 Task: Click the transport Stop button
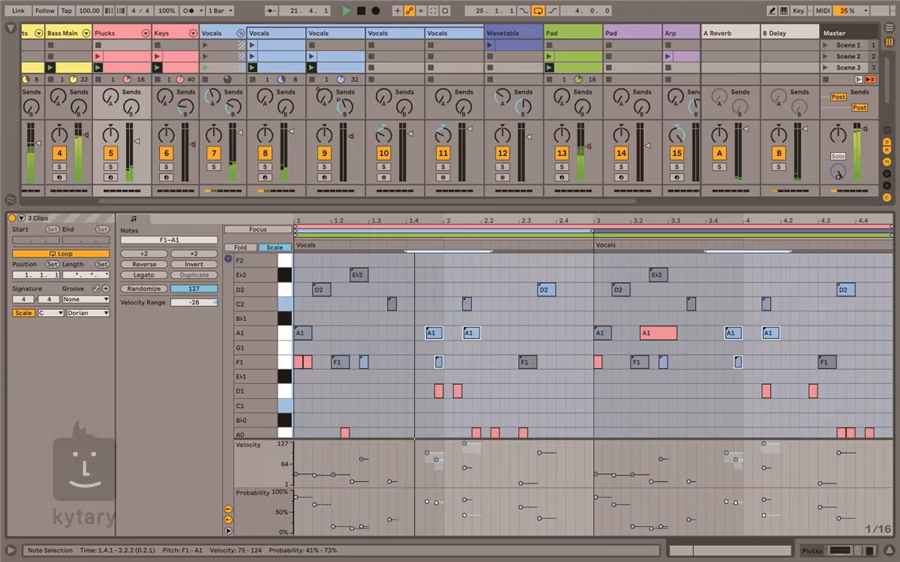(361, 10)
